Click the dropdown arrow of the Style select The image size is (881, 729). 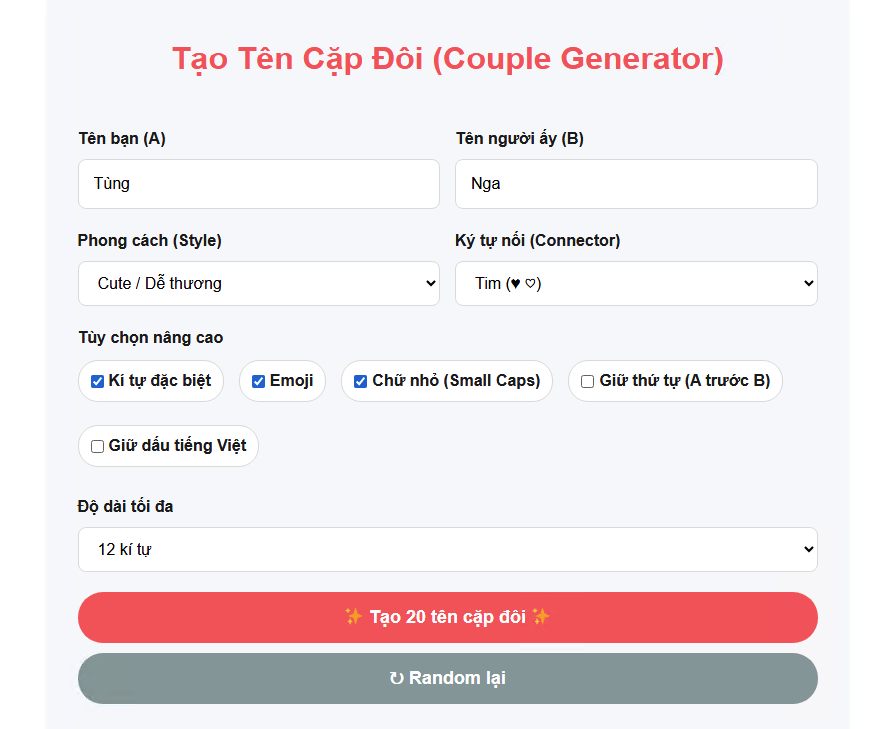point(431,283)
